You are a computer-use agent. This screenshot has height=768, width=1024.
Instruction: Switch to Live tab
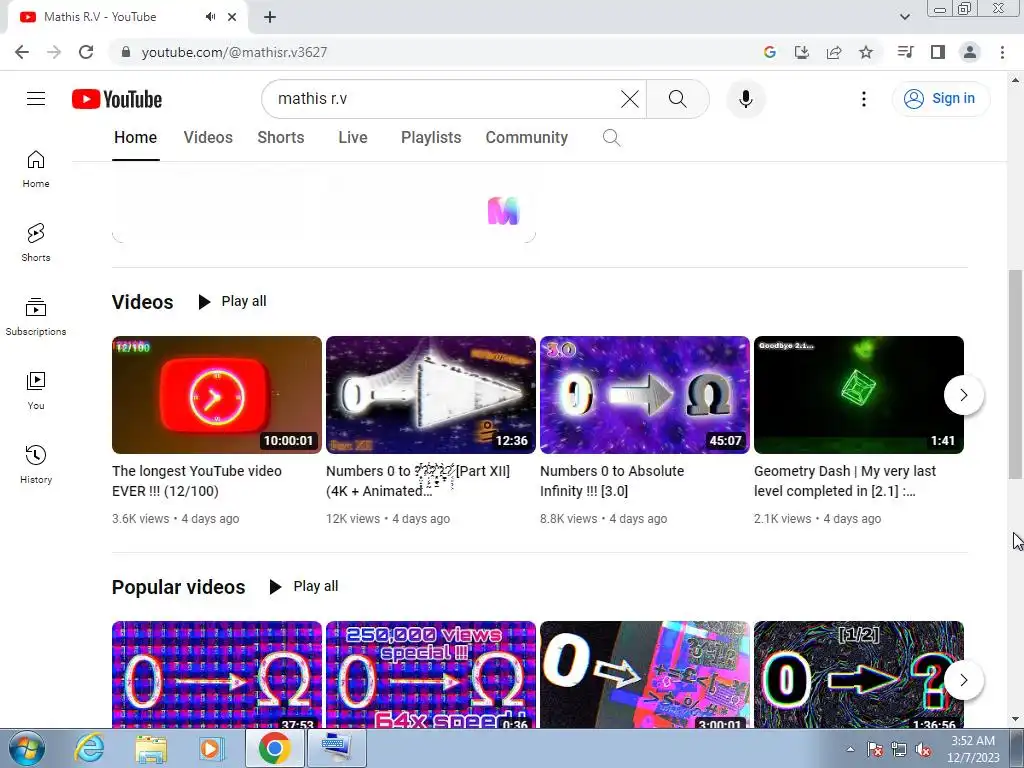click(353, 138)
